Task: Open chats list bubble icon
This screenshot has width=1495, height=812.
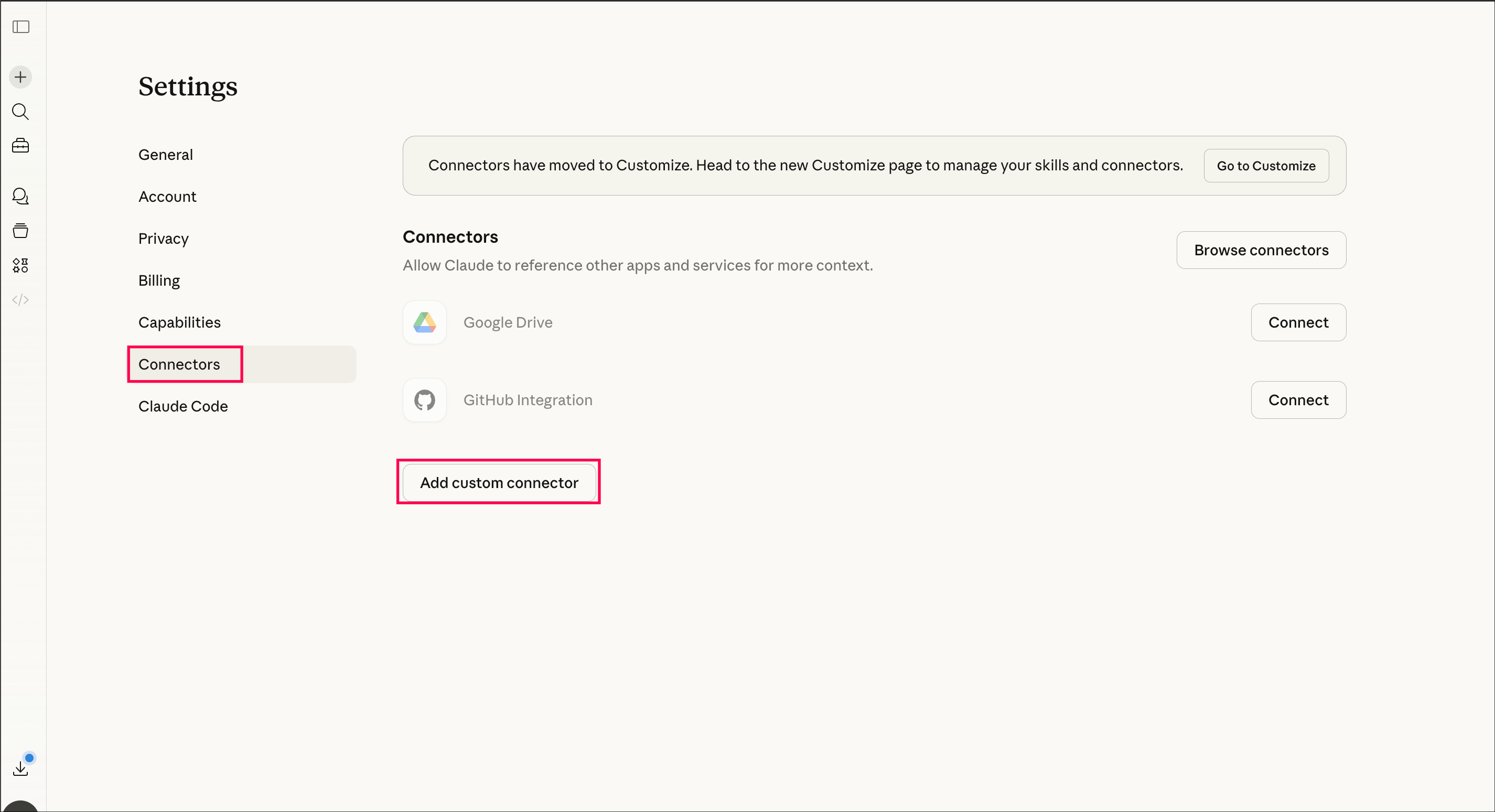Action: tap(20, 196)
